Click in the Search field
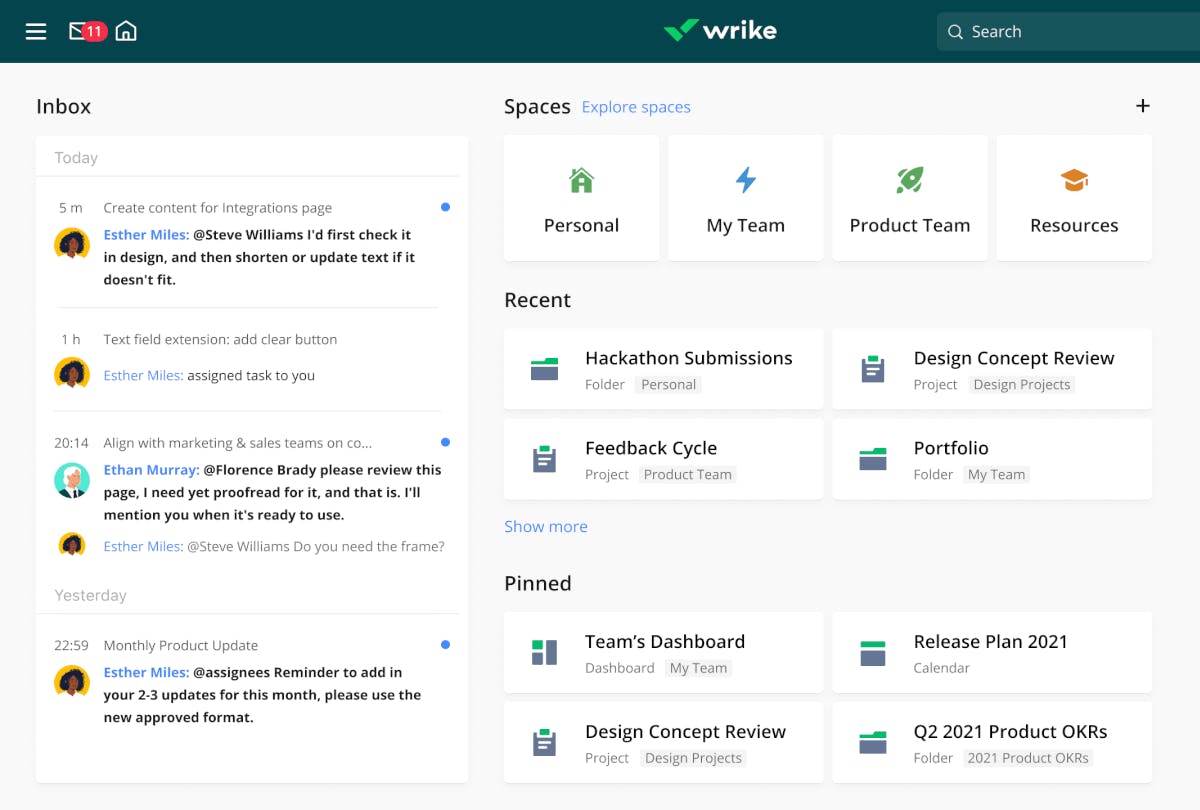The image size is (1200, 810). coord(1070,32)
